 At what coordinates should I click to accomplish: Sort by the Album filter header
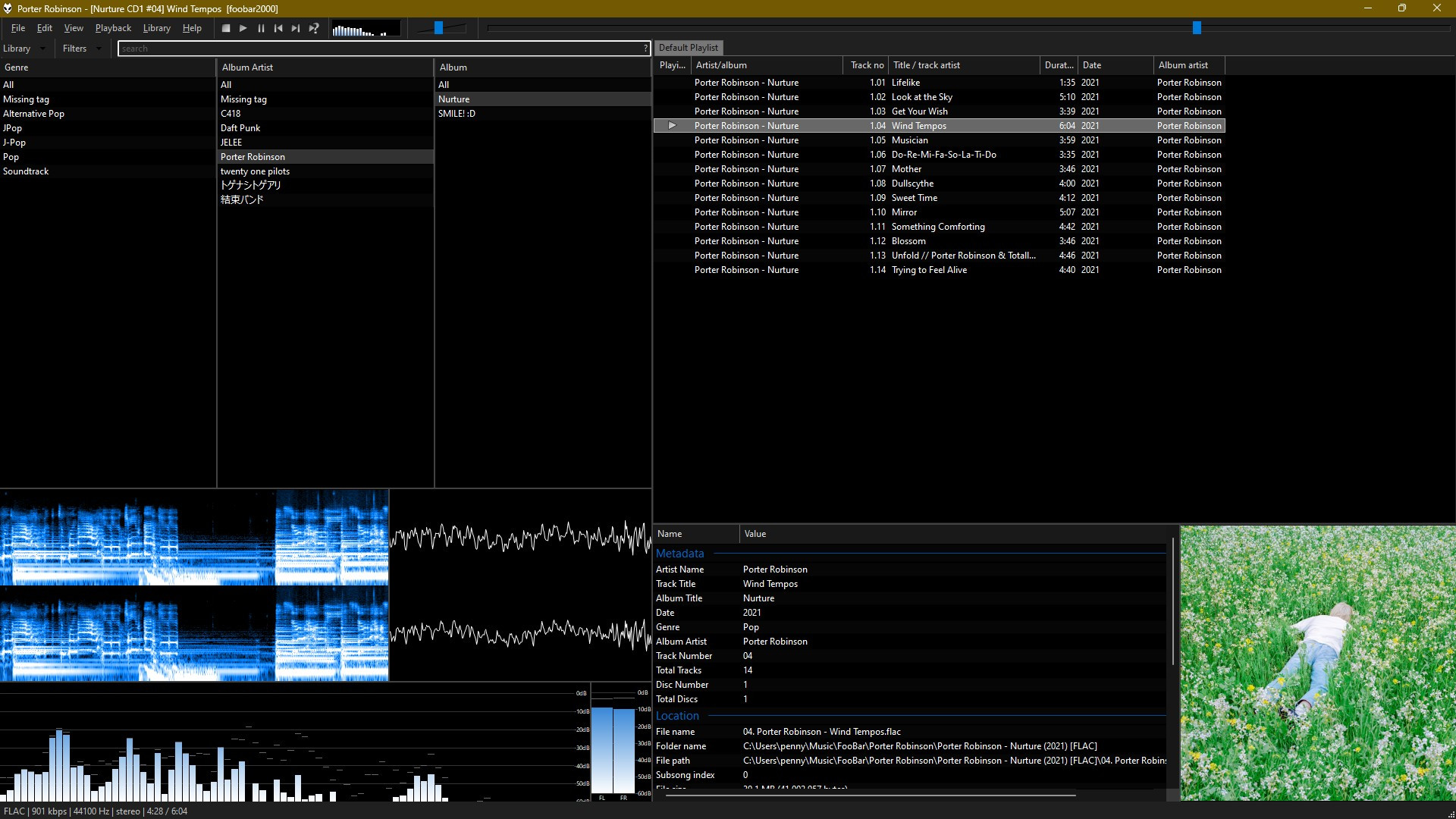pos(543,67)
